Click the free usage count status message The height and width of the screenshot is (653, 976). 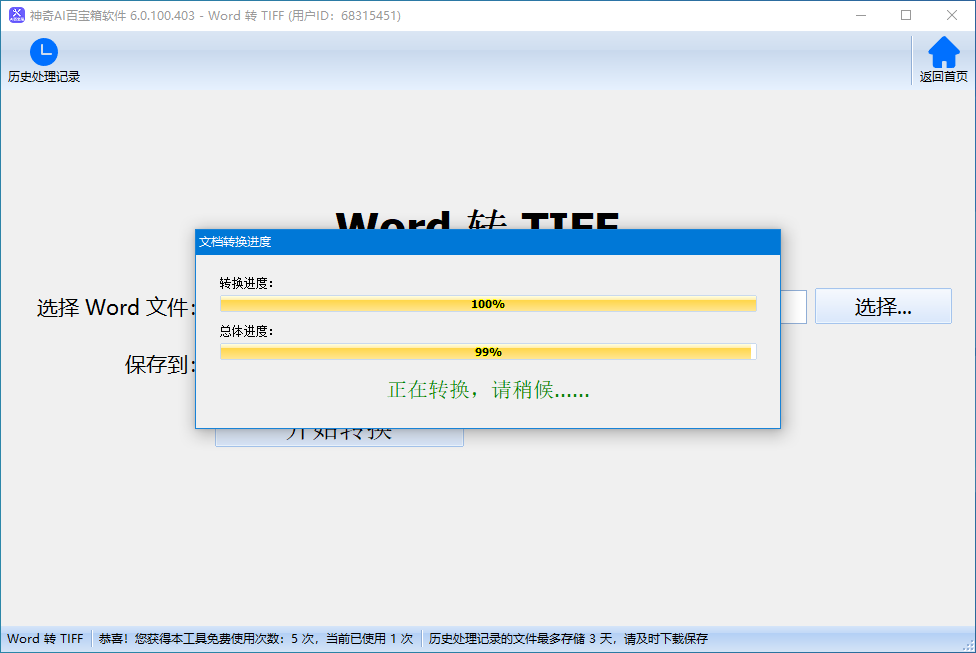click(256, 639)
